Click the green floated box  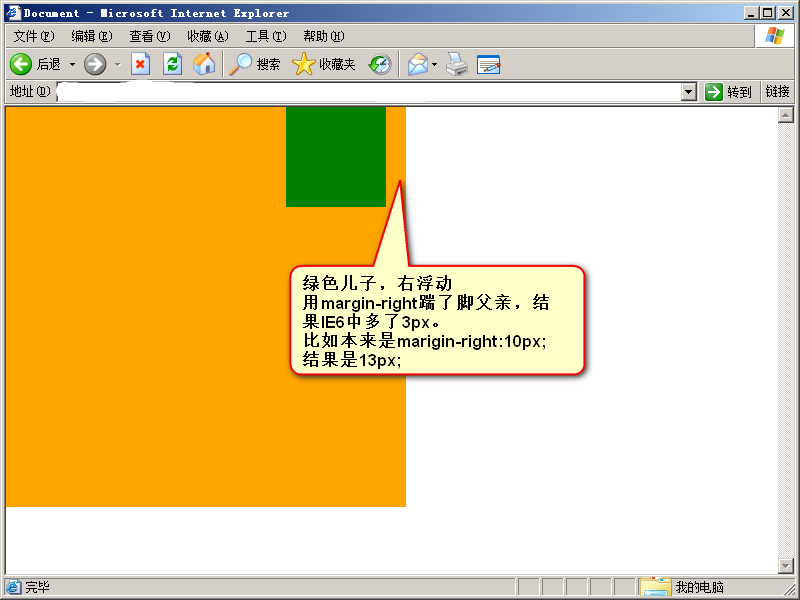[336, 157]
